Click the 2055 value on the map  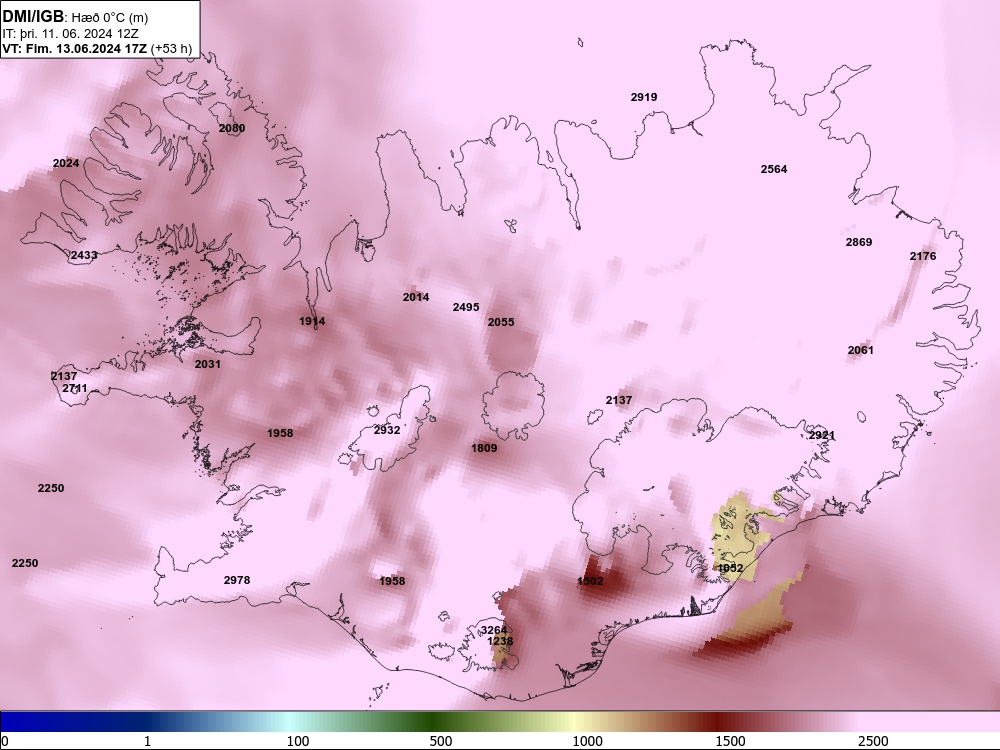501,322
